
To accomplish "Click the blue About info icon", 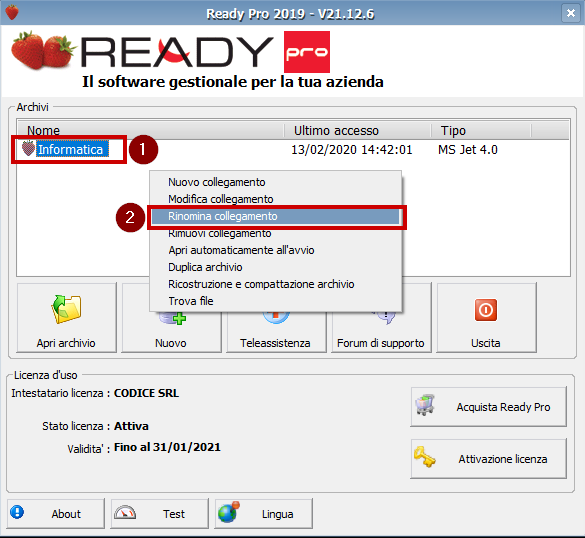I will click(x=17, y=512).
